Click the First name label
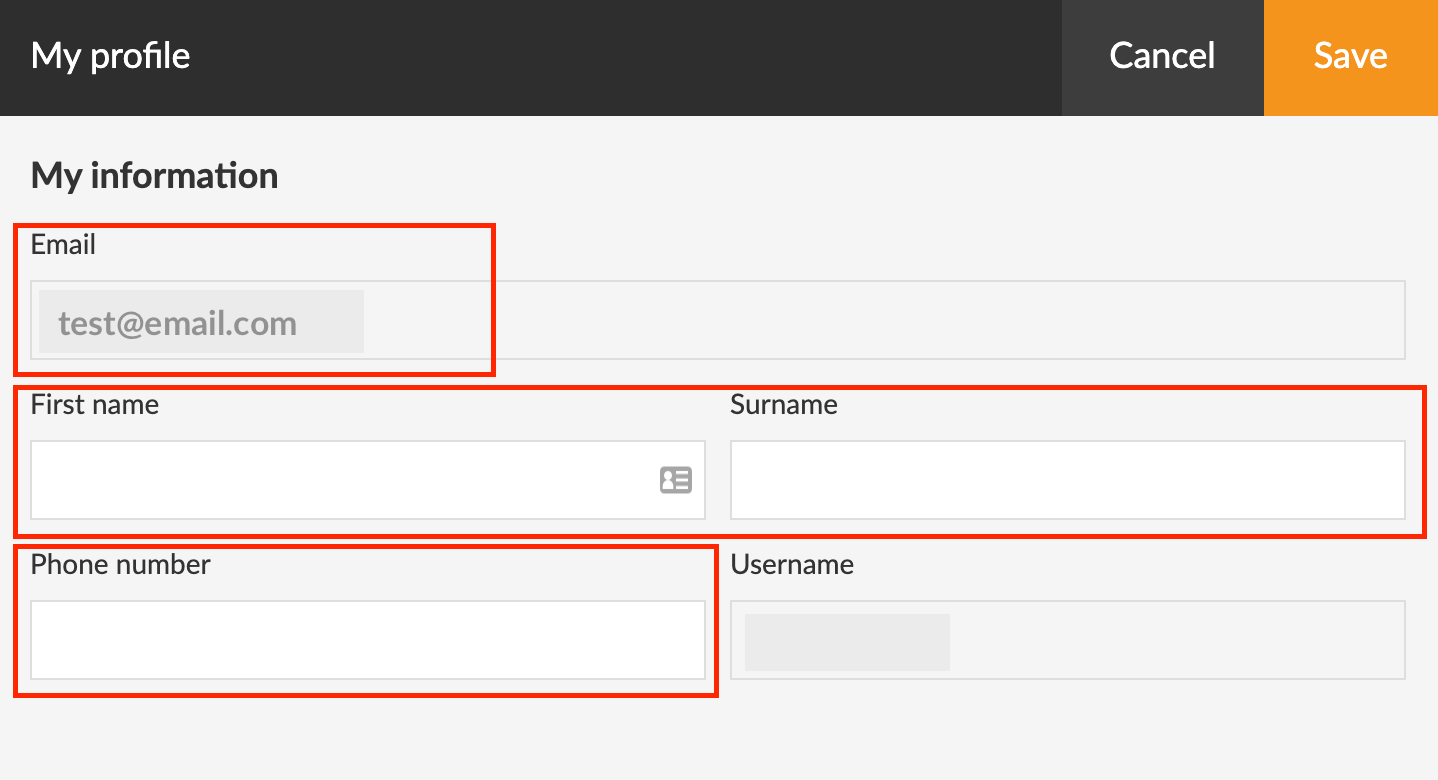The height and width of the screenshot is (780, 1438). pyautogui.click(x=95, y=404)
